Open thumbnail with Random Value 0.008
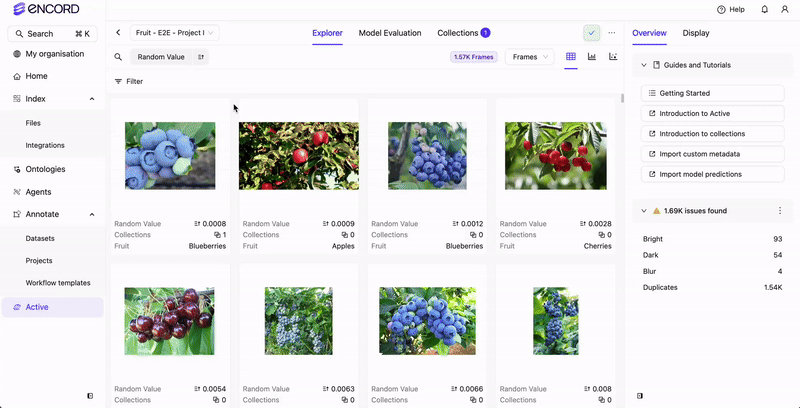Screen dimensions: 800x408 556,321
